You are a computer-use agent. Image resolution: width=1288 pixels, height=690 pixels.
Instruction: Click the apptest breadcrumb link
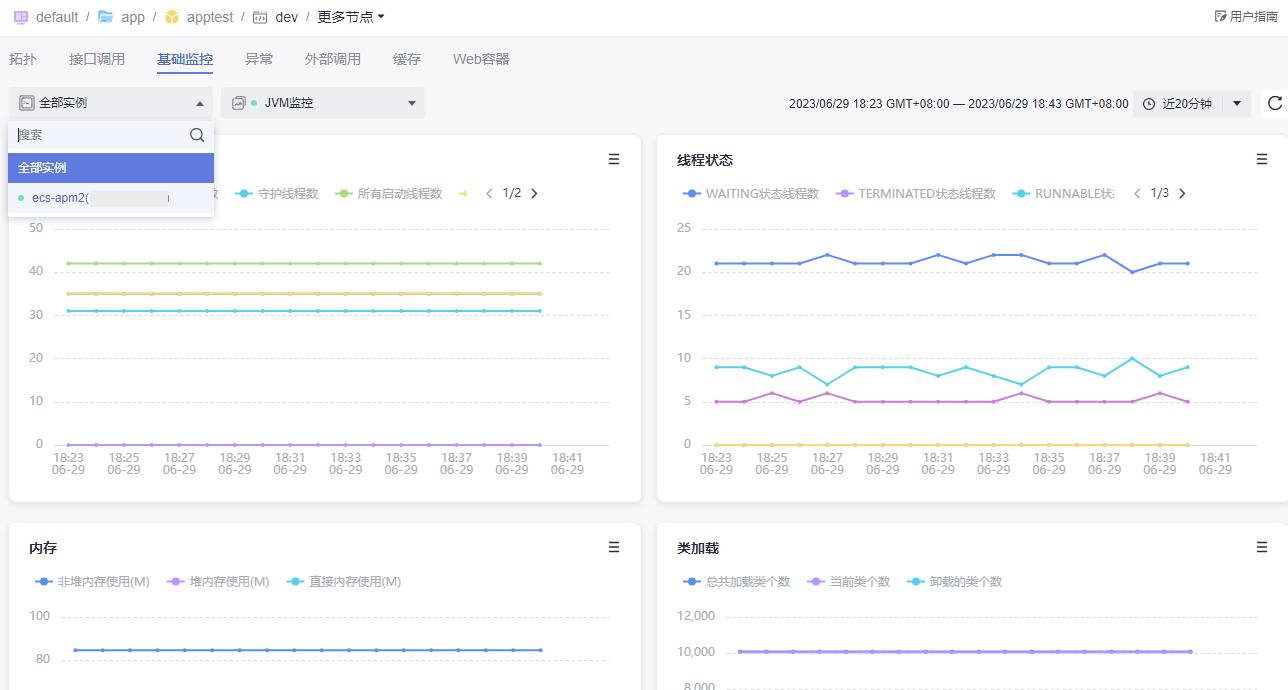click(x=210, y=17)
